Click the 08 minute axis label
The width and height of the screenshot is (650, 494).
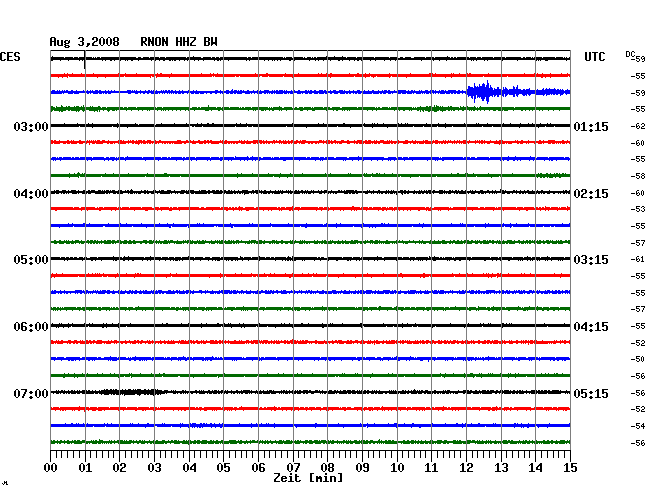327,468
